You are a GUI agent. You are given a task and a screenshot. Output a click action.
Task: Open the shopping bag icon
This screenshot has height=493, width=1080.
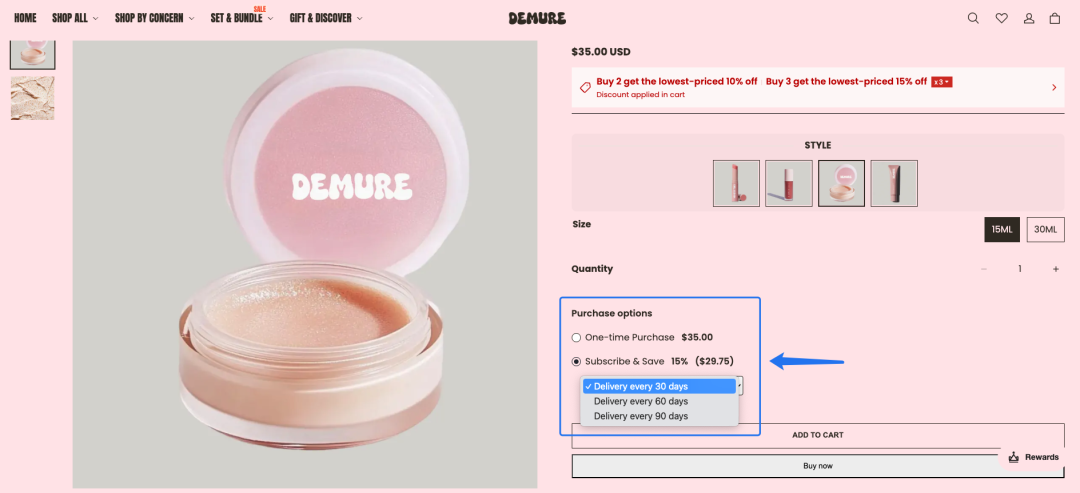pyautogui.click(x=1055, y=19)
